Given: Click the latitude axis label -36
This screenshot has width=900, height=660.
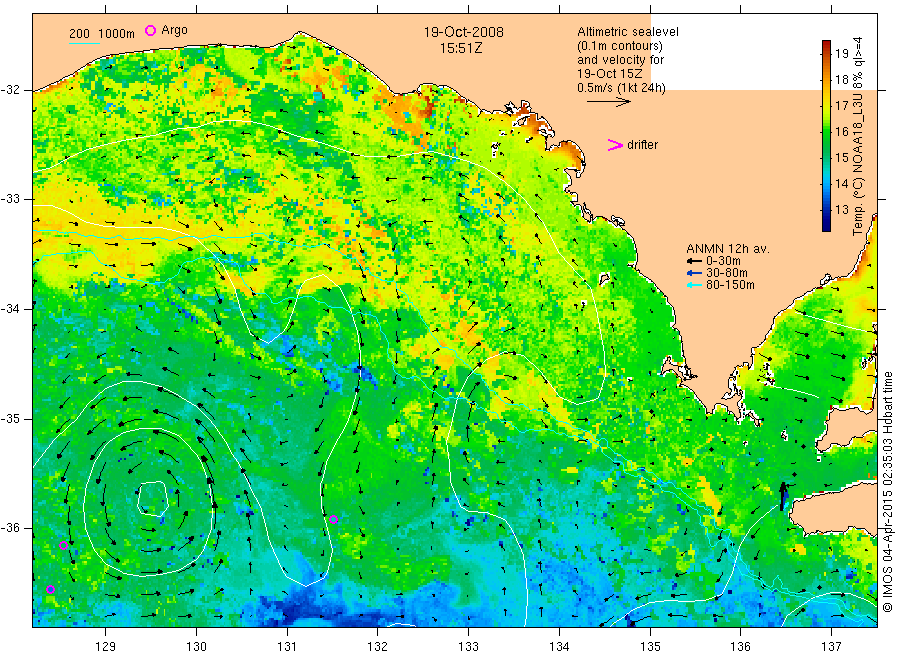Looking at the screenshot, I should pyautogui.click(x=10, y=528).
